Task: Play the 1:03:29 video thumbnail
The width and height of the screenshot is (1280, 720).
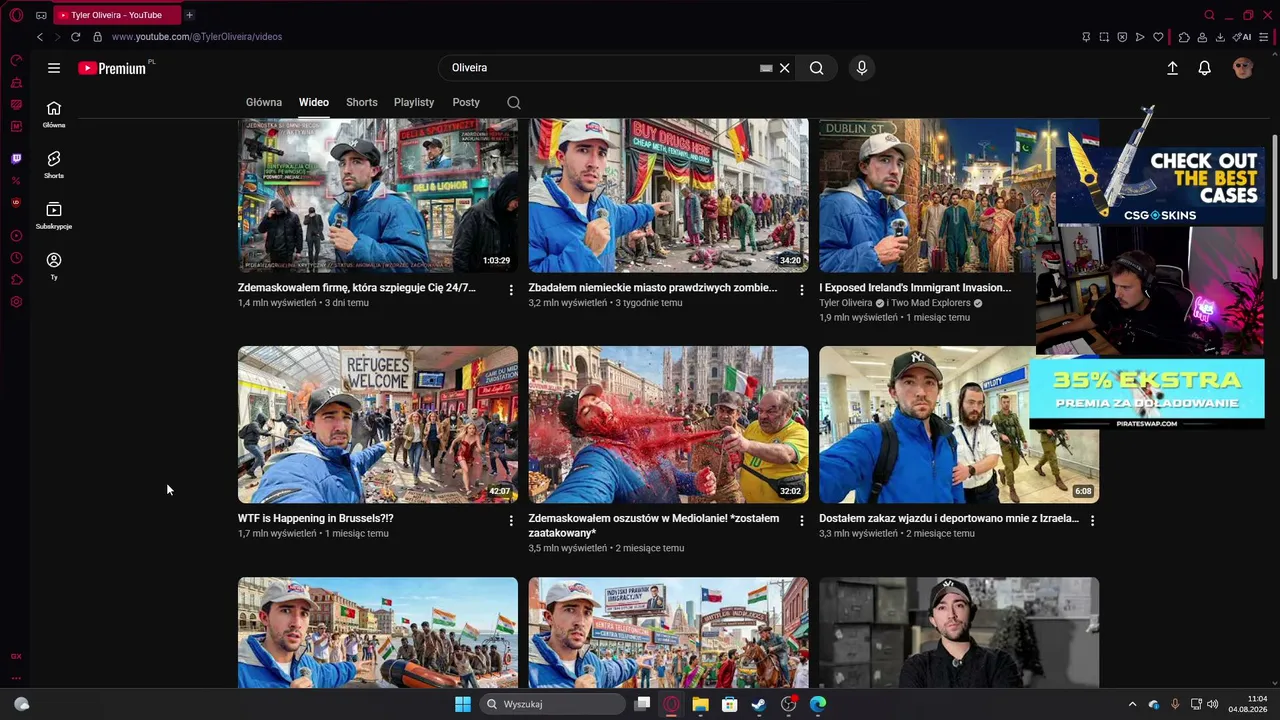Action: [x=378, y=195]
